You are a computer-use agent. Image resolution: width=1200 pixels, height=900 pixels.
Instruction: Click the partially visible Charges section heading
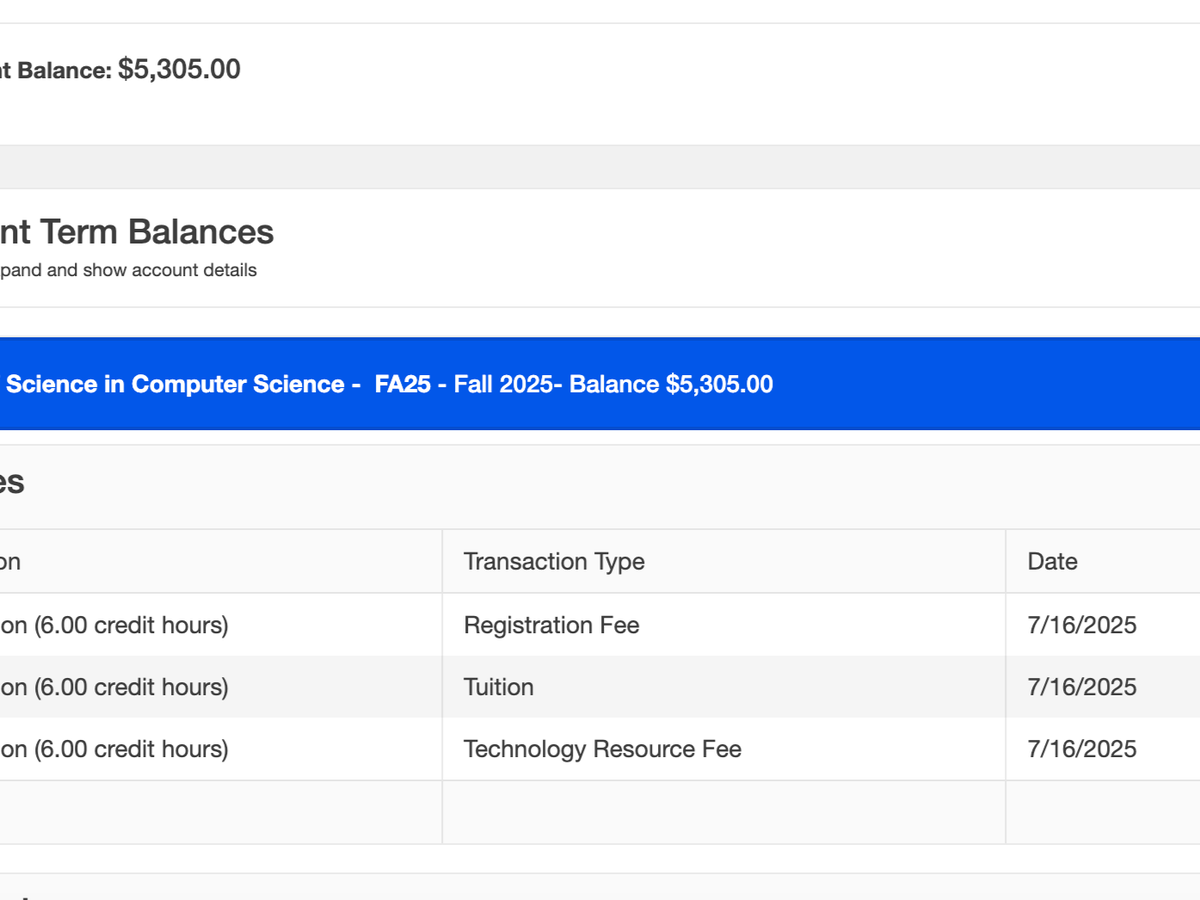(12, 482)
